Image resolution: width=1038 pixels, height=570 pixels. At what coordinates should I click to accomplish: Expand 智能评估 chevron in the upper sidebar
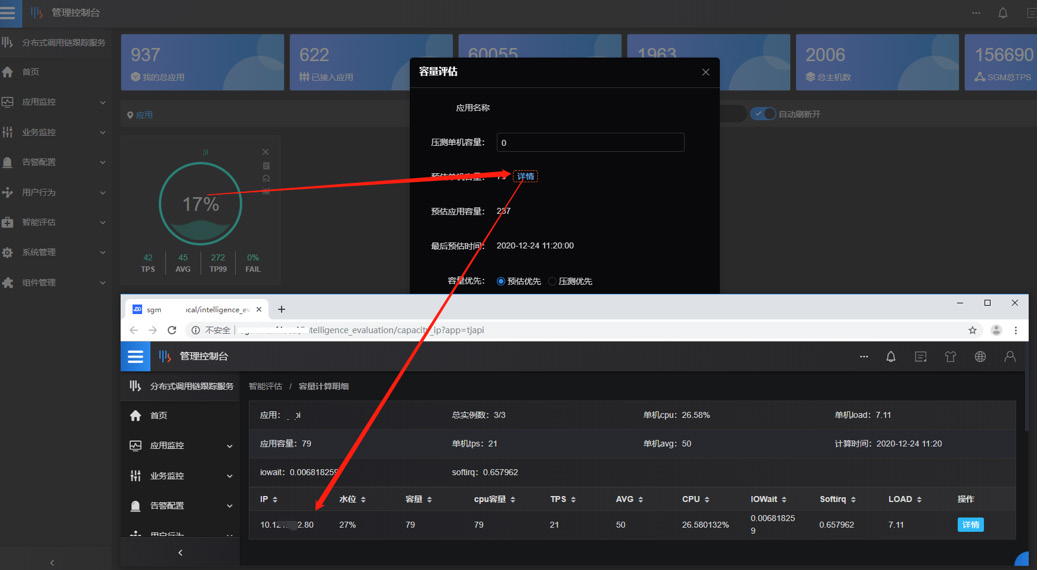click(x=103, y=222)
